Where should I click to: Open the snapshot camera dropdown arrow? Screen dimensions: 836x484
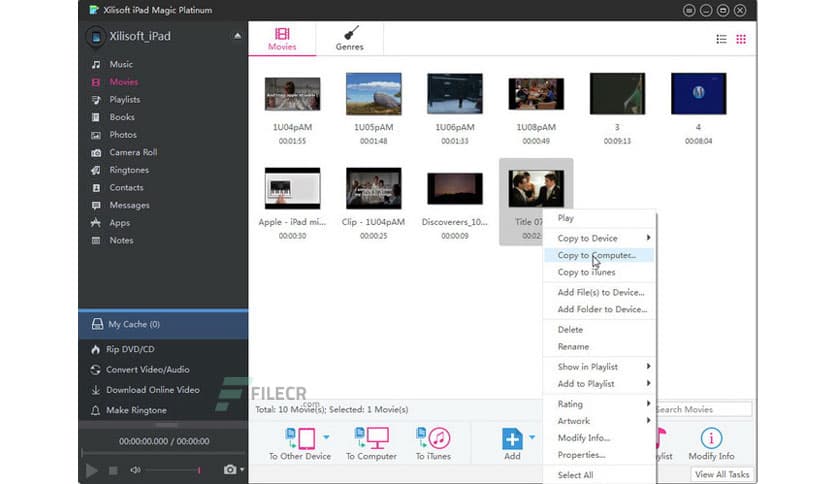click(x=242, y=470)
